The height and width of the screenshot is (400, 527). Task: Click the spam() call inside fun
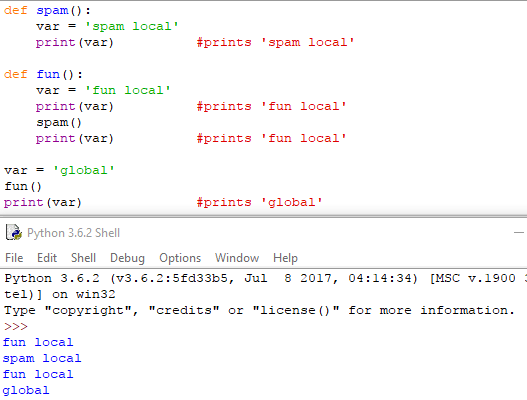pyautogui.click(x=59, y=123)
